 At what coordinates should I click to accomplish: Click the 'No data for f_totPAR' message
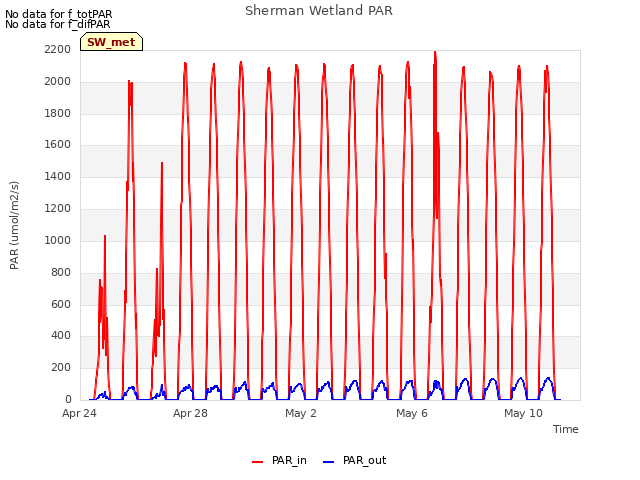coord(58,14)
